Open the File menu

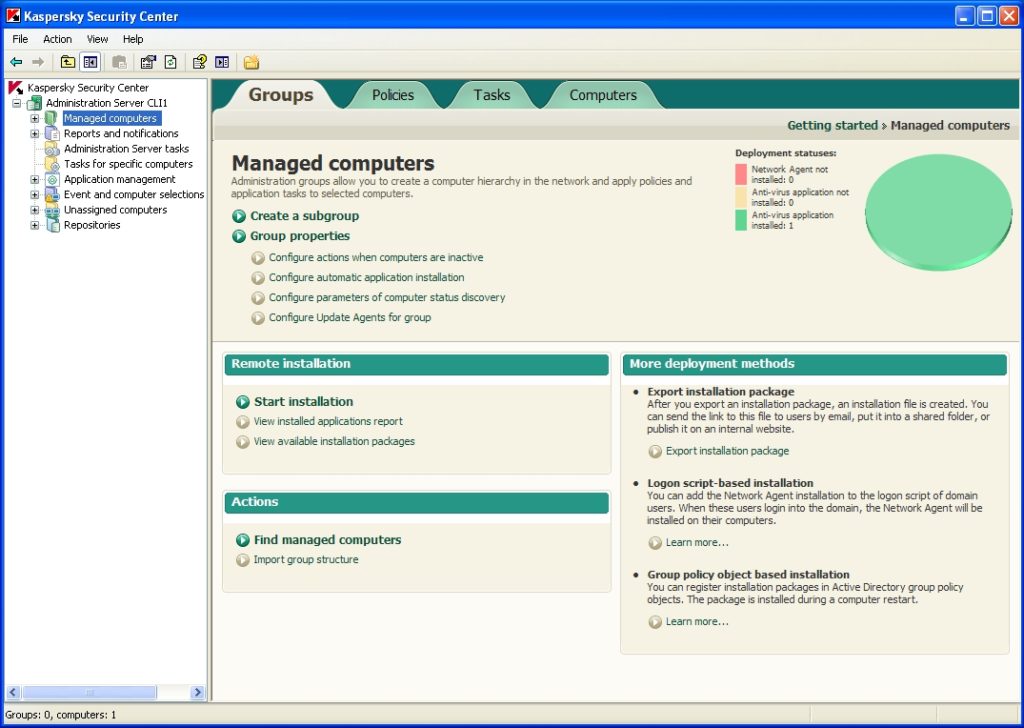[20, 39]
